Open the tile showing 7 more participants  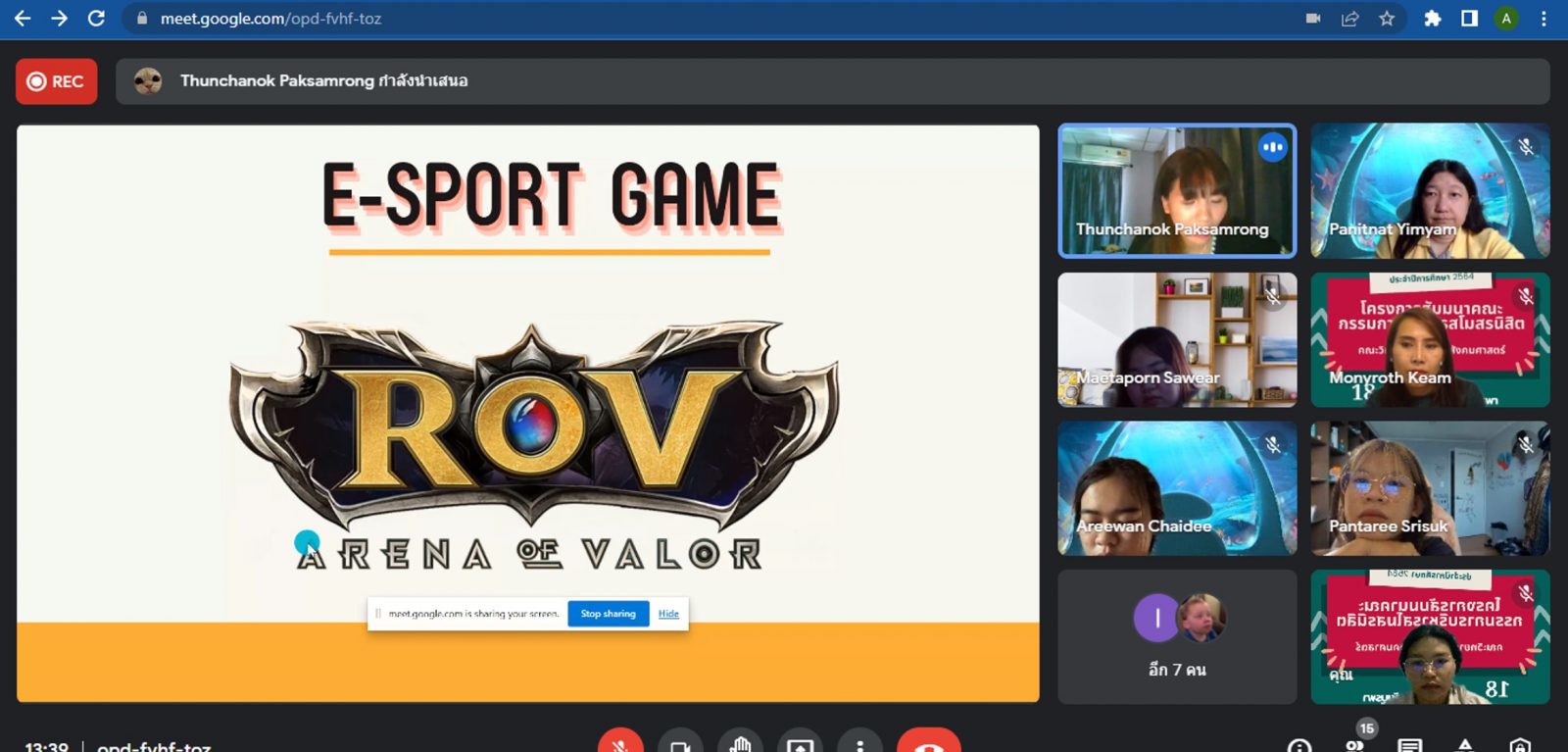(1177, 636)
